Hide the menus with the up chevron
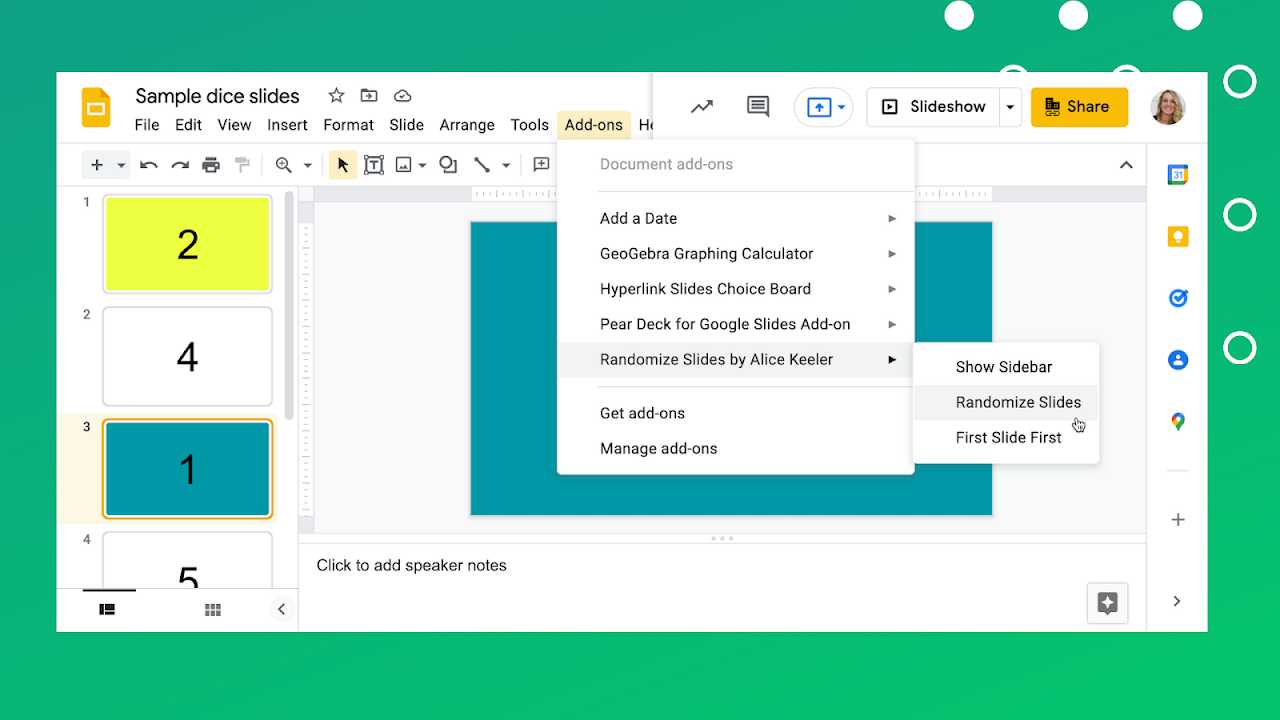Image resolution: width=1280 pixels, height=720 pixels. pos(1126,165)
